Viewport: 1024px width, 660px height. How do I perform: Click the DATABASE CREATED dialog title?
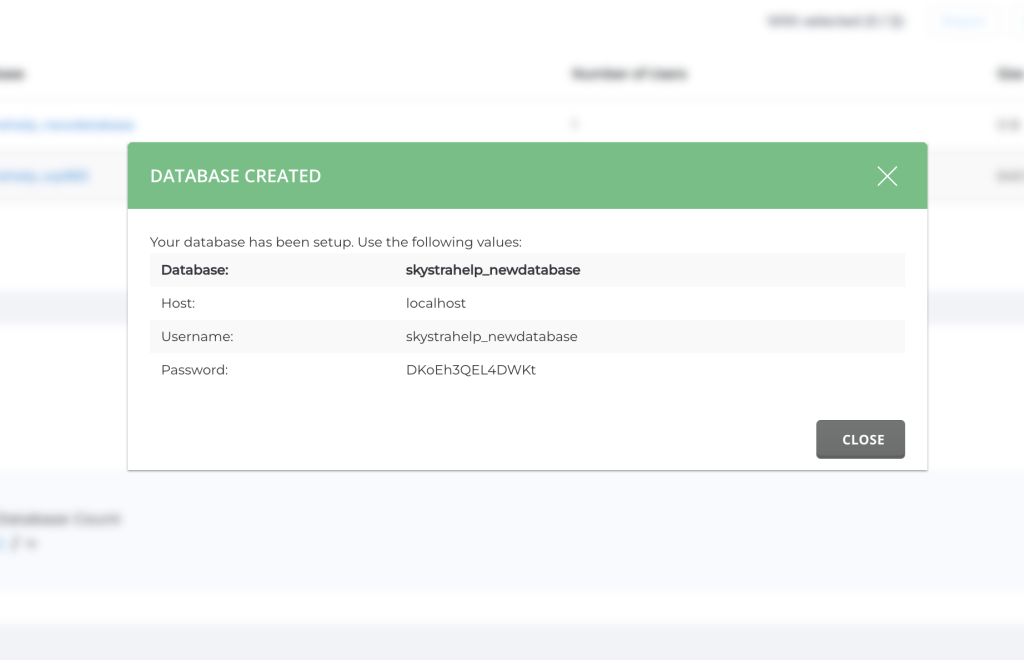(235, 176)
